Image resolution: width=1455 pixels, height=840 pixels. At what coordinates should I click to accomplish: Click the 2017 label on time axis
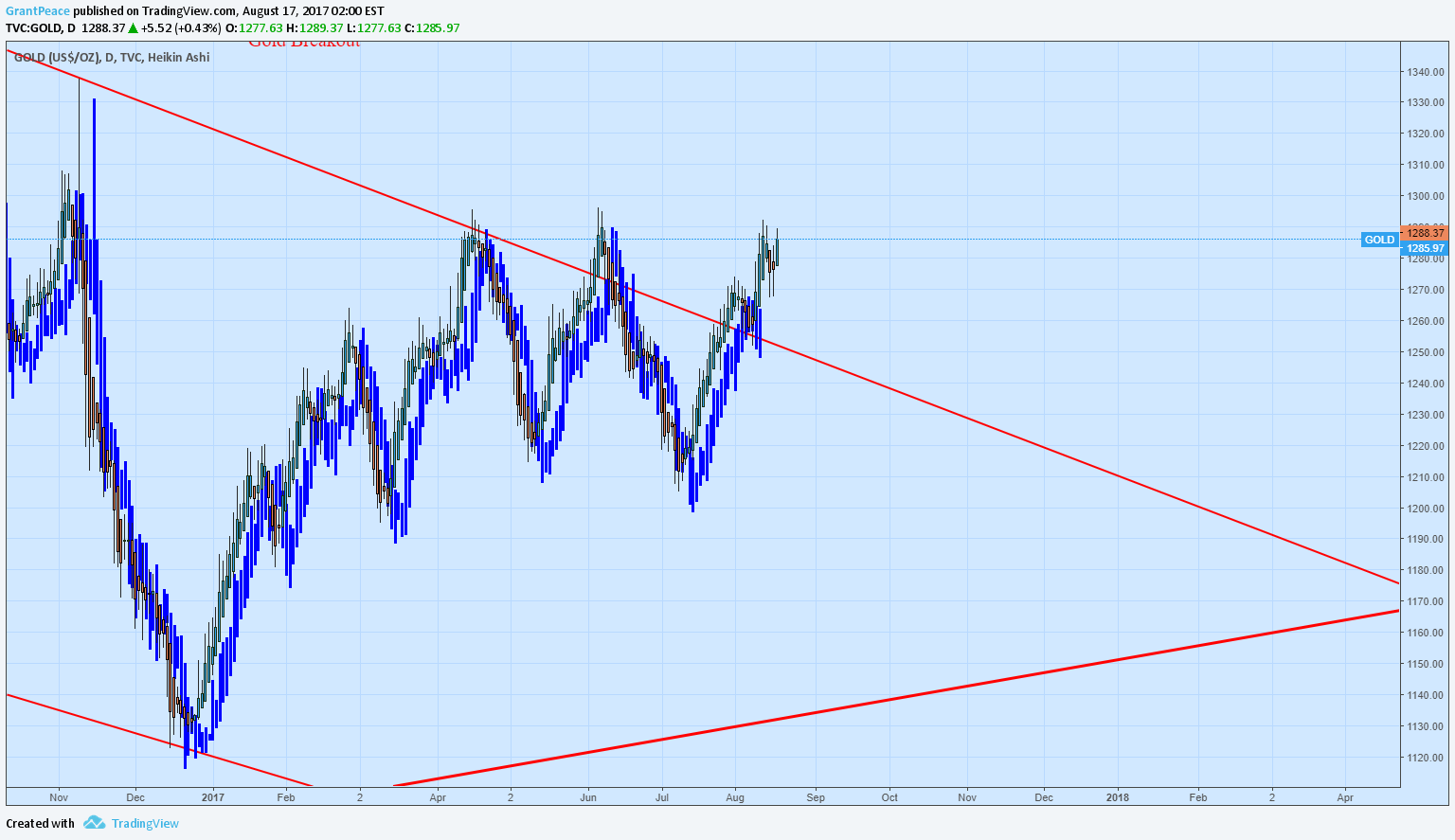tap(213, 798)
